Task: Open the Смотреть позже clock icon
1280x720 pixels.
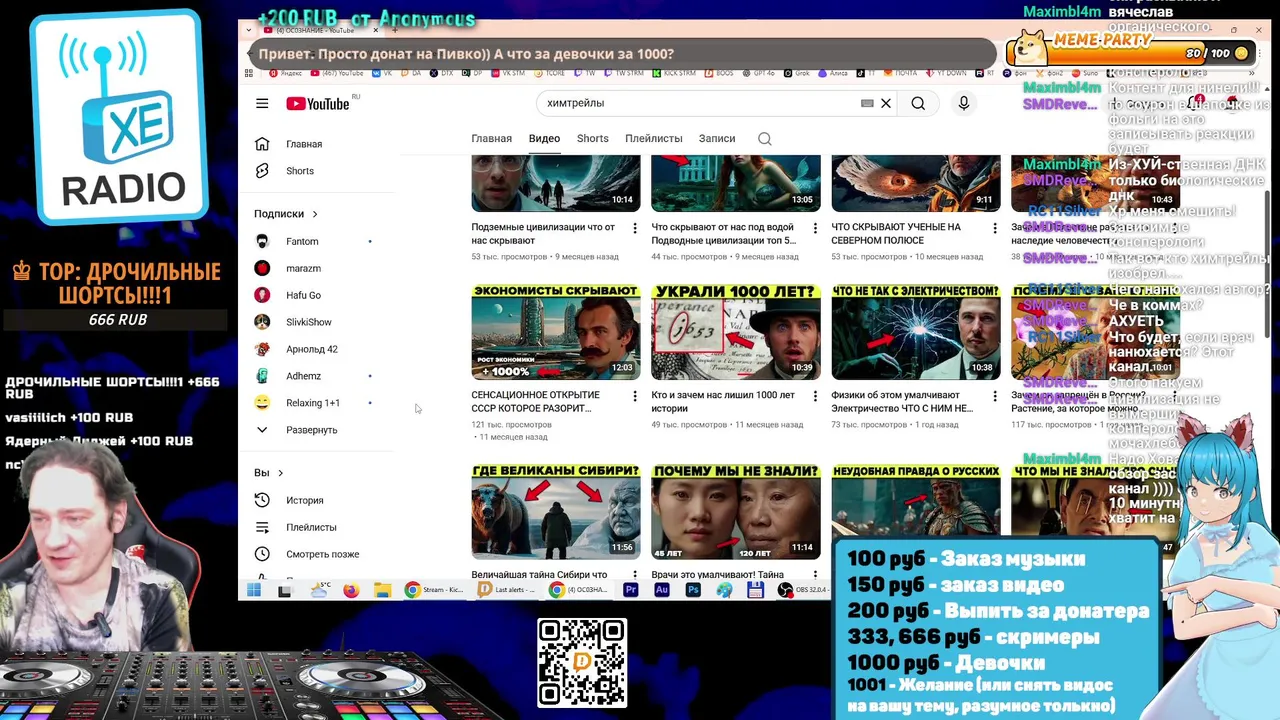Action: [x=262, y=554]
